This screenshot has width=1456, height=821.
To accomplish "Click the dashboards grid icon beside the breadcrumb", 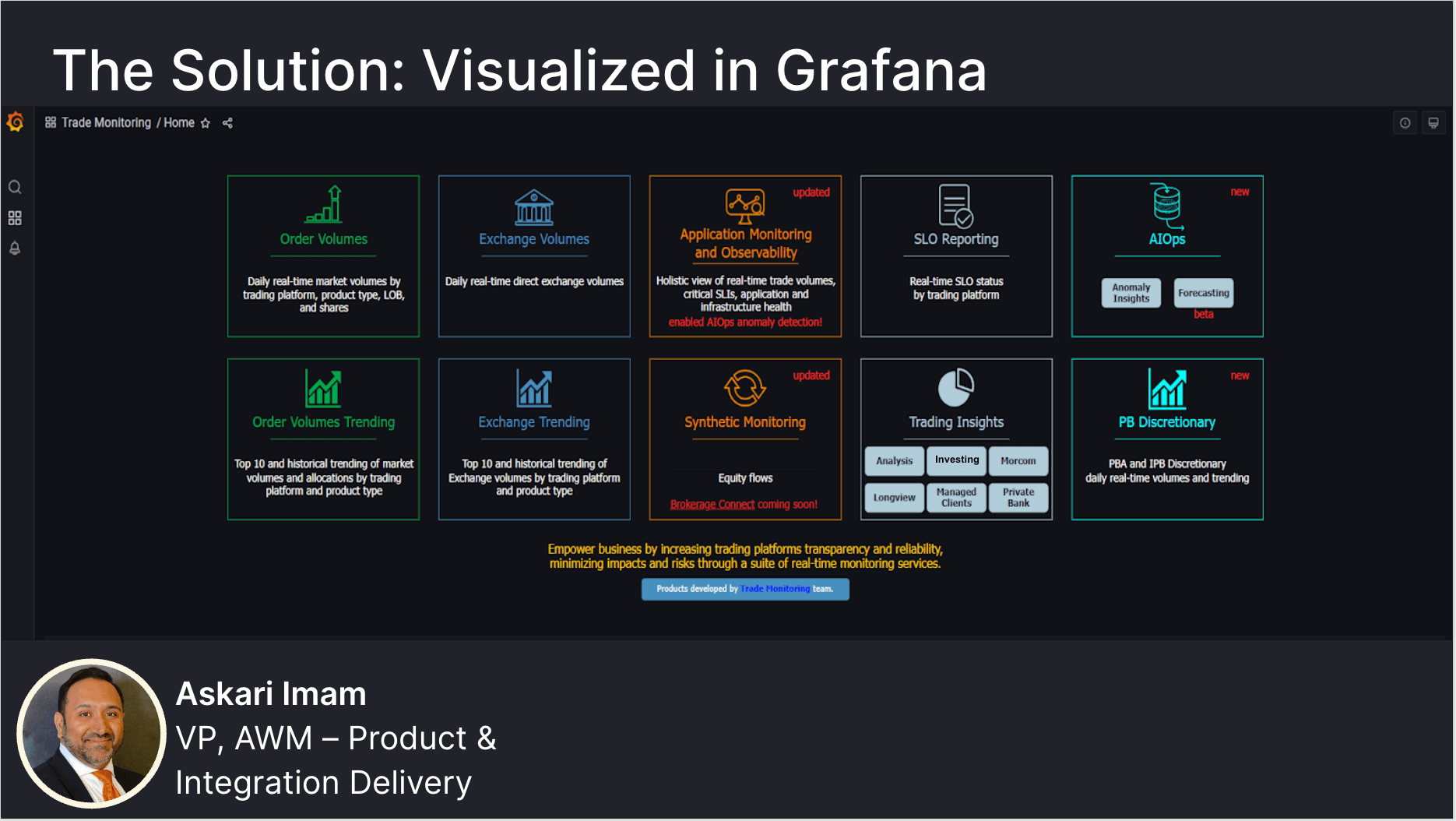I will [49, 122].
